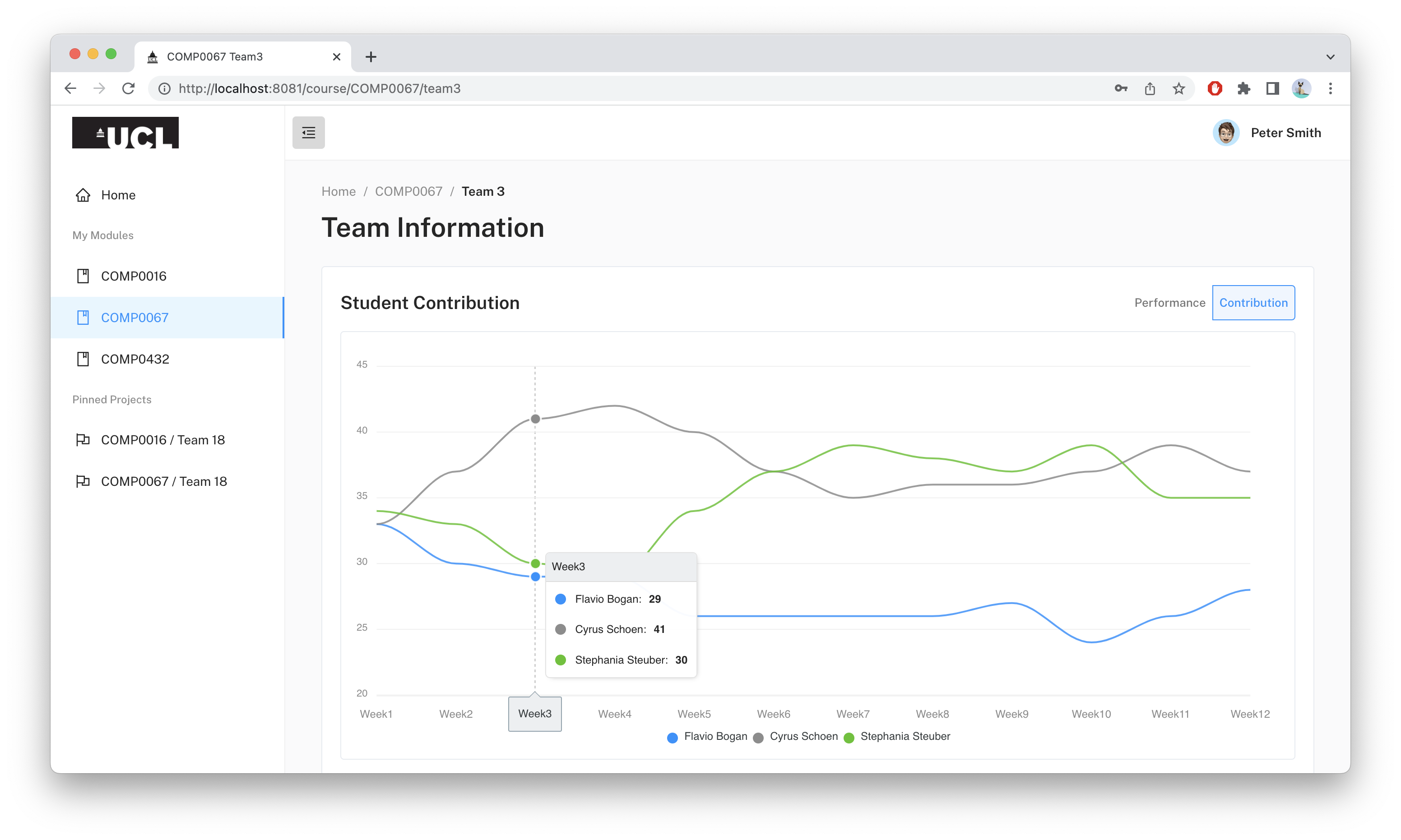1401x840 pixels.
Task: Select COMP0067 module in sidebar
Action: coord(167,318)
